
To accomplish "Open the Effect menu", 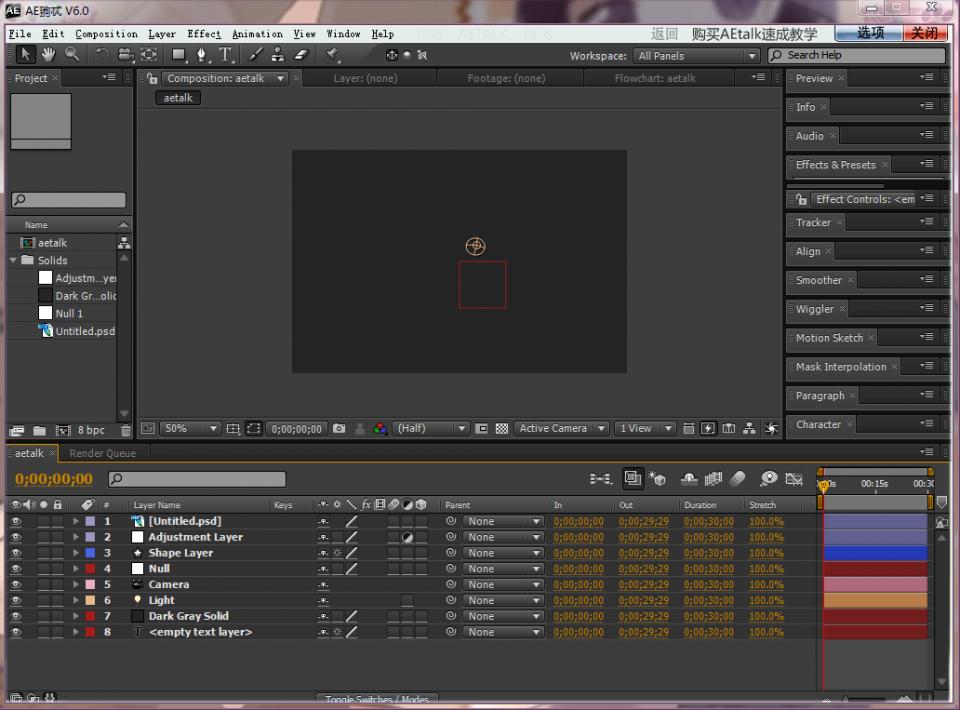I will (x=204, y=34).
